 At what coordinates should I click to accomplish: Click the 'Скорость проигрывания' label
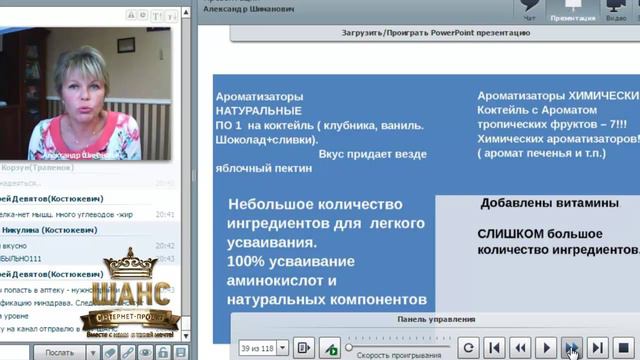click(x=399, y=356)
